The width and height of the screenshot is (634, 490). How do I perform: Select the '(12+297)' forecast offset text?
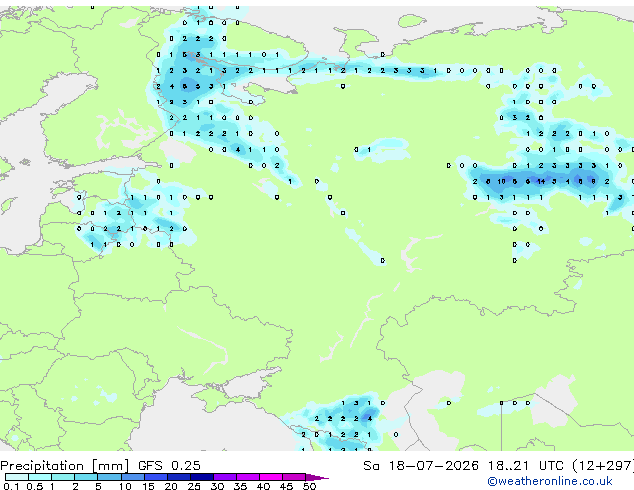603,466
